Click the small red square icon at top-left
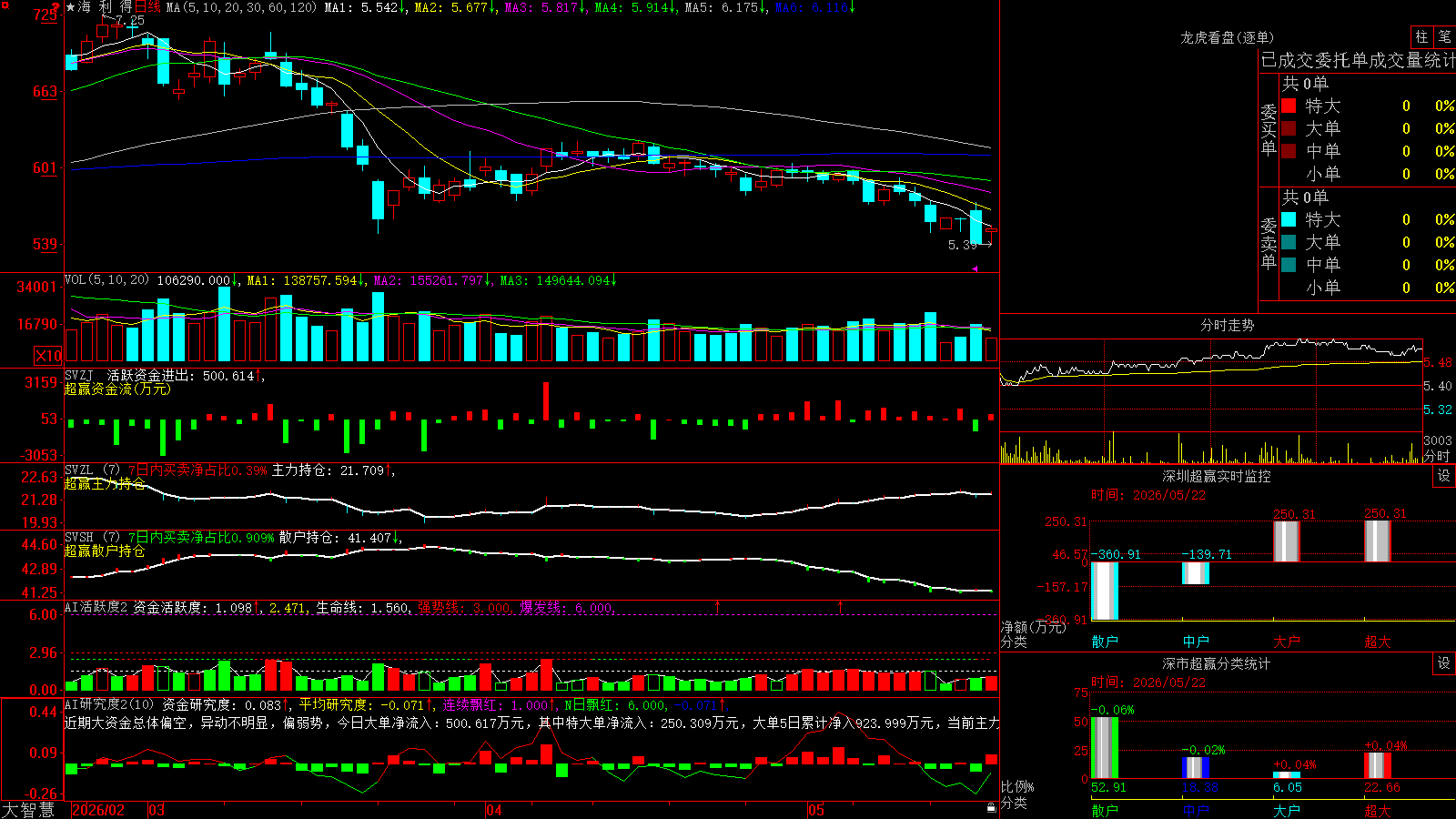This screenshot has width=1456, height=819. [x=5, y=5]
